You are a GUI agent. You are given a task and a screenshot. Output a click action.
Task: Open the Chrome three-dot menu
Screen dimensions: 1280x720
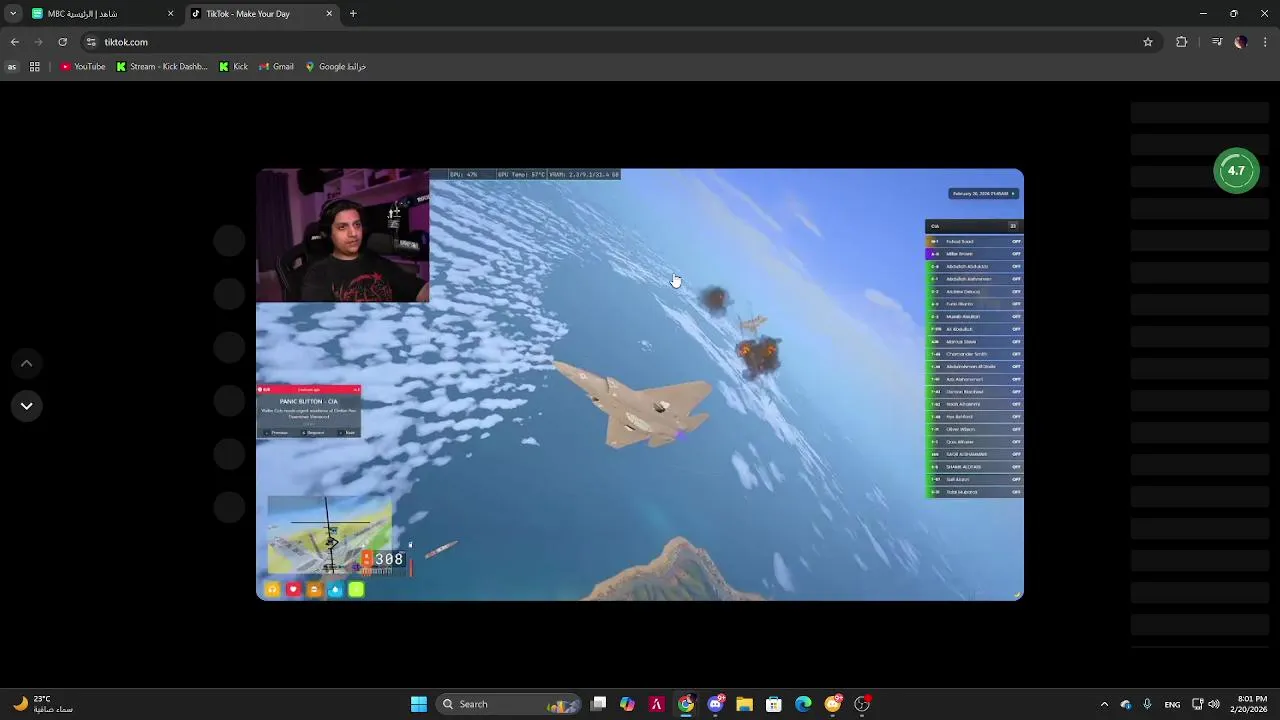[1265, 42]
